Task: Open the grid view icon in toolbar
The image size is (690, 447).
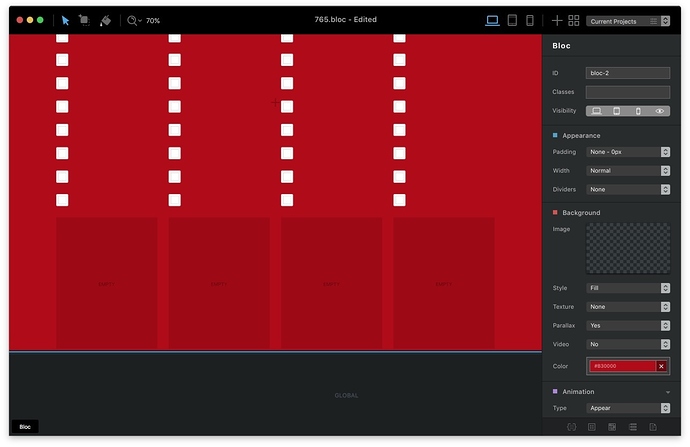Action: 574,20
